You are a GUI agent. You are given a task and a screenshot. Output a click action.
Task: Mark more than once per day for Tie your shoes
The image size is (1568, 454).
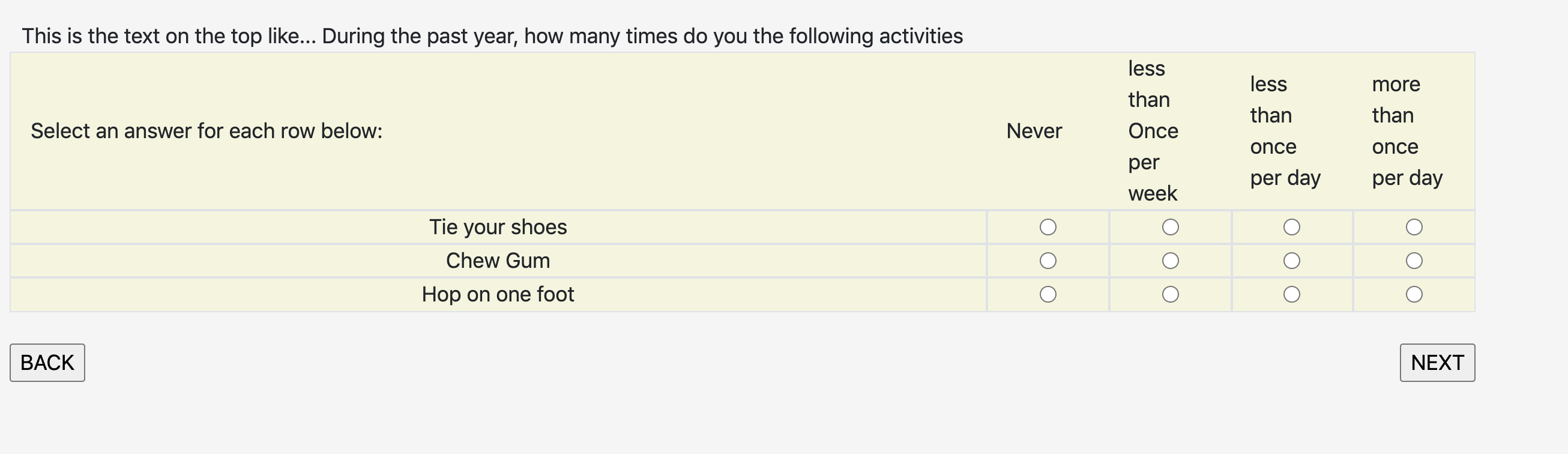(x=1414, y=227)
